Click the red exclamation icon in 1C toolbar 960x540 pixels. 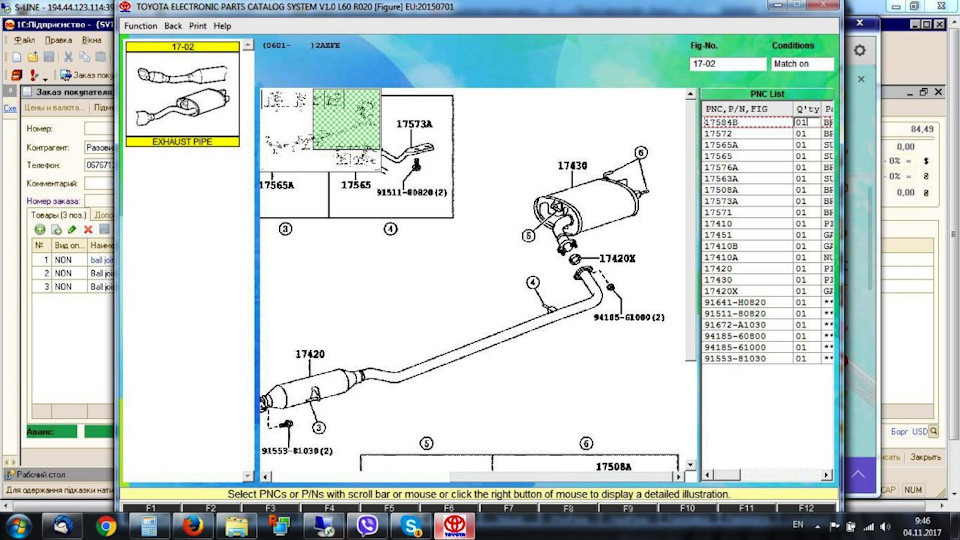tap(34, 75)
